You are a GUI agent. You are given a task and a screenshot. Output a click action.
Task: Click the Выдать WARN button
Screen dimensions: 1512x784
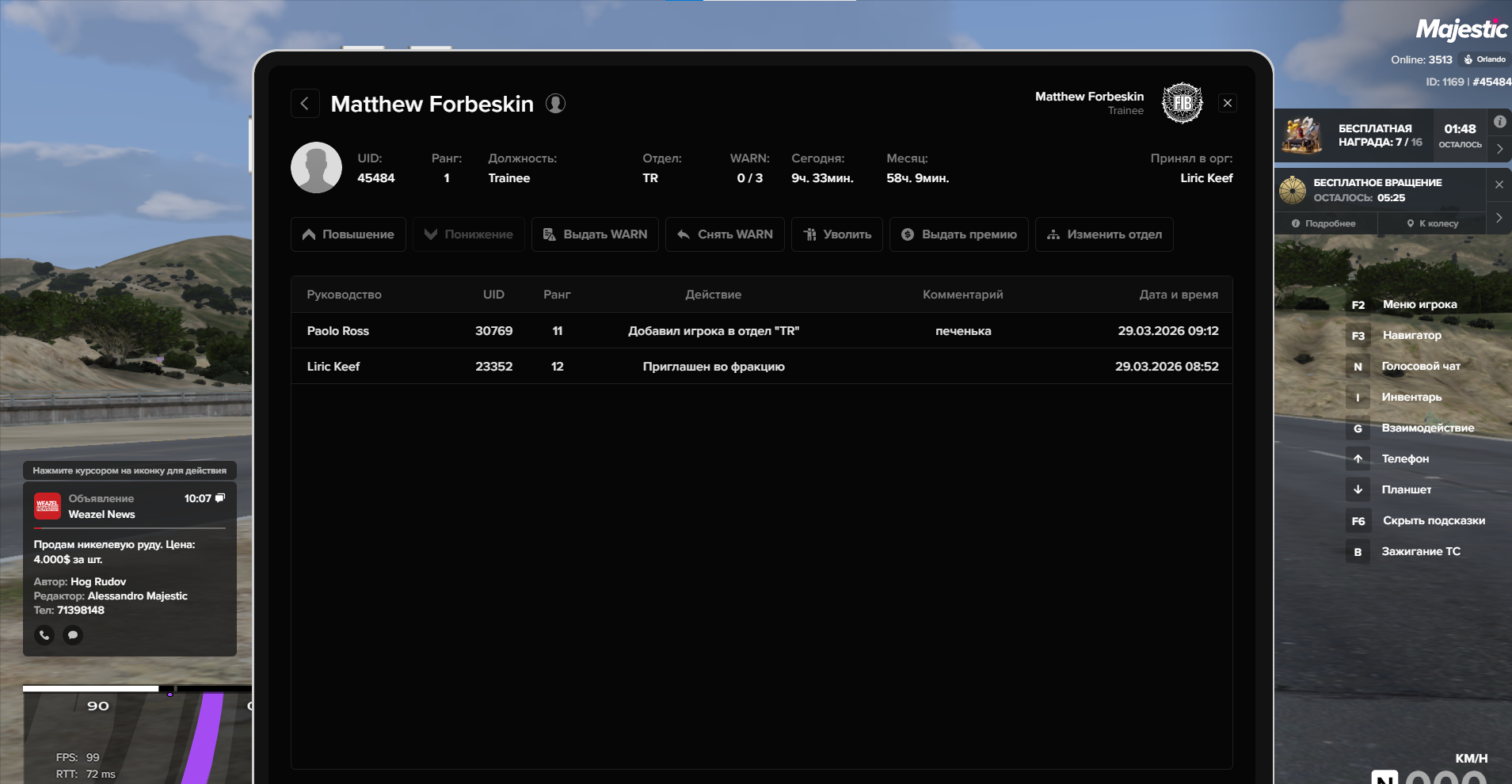pyautogui.click(x=595, y=234)
